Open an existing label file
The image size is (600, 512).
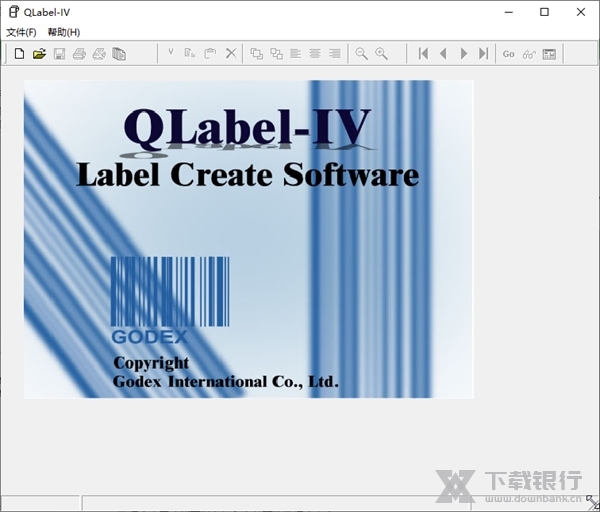(39, 54)
